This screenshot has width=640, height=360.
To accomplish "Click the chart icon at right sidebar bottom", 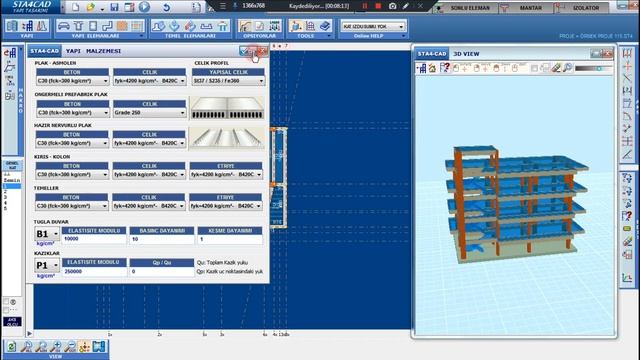I will (627, 278).
